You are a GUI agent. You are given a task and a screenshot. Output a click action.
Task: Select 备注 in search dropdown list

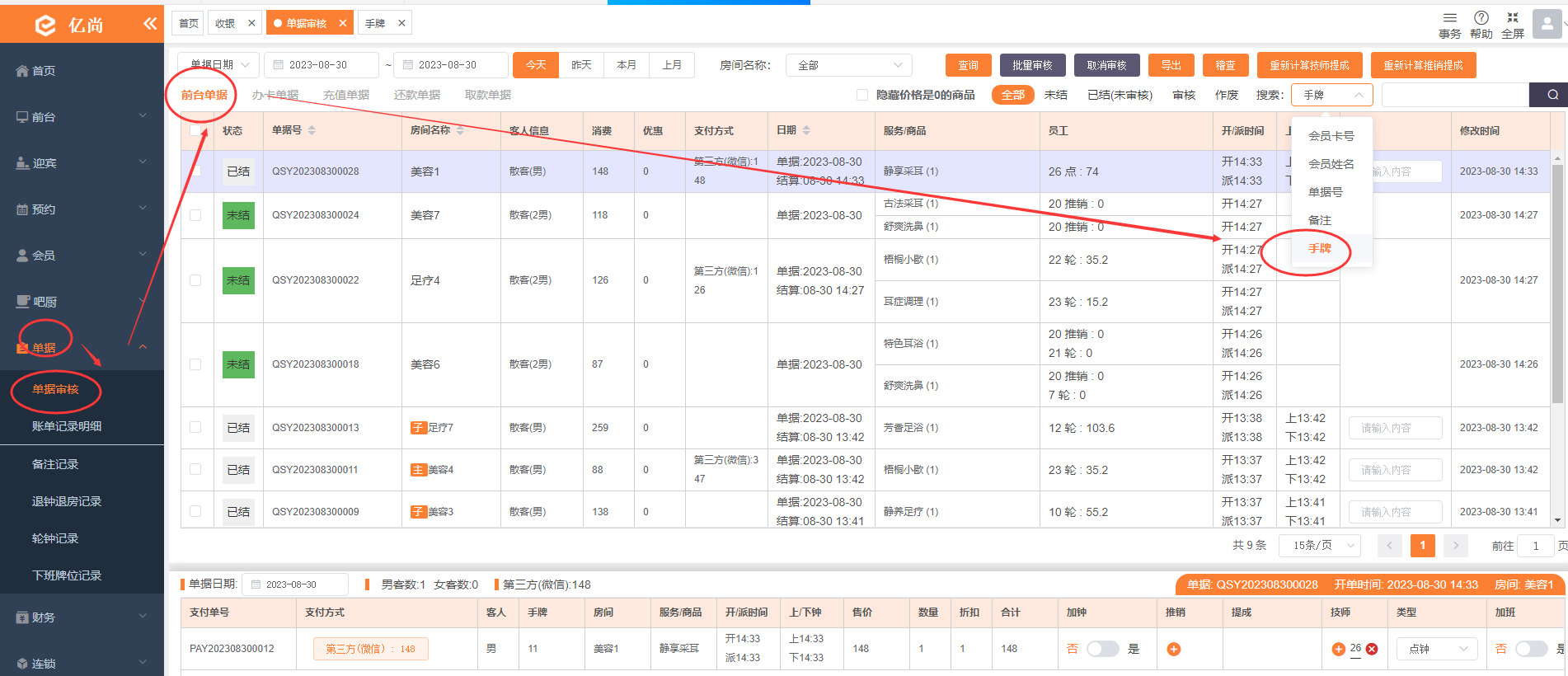(x=1331, y=220)
